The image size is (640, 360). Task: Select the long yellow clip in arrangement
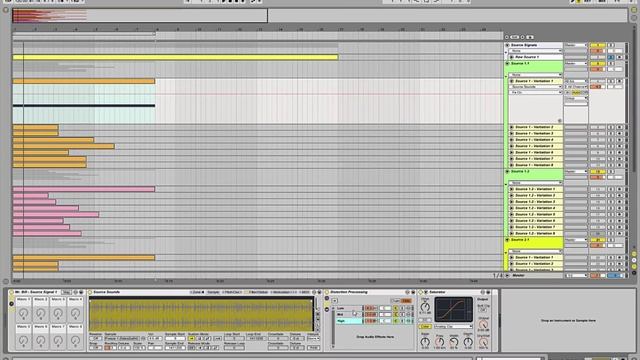click(x=176, y=58)
